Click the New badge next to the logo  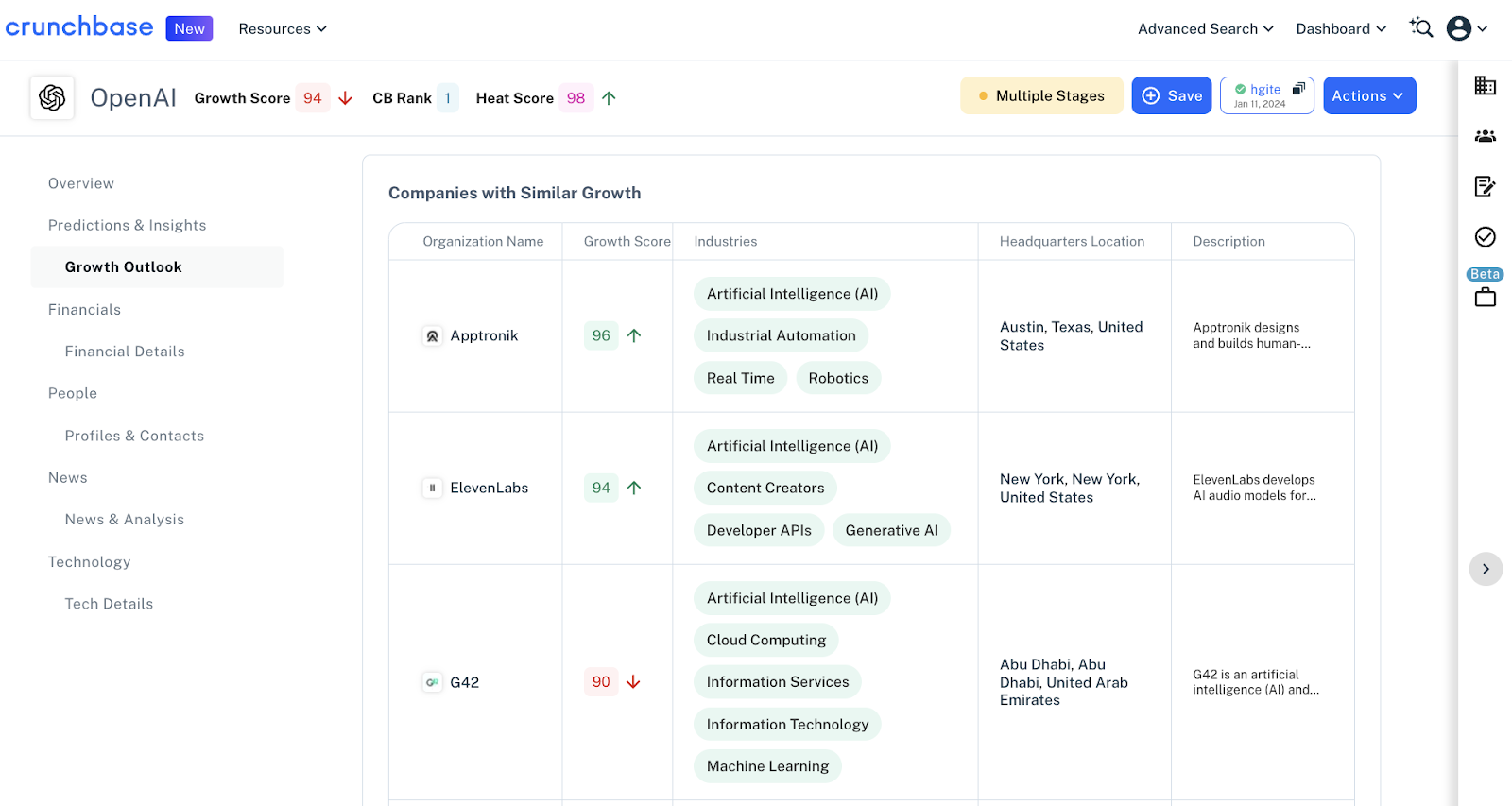(189, 28)
